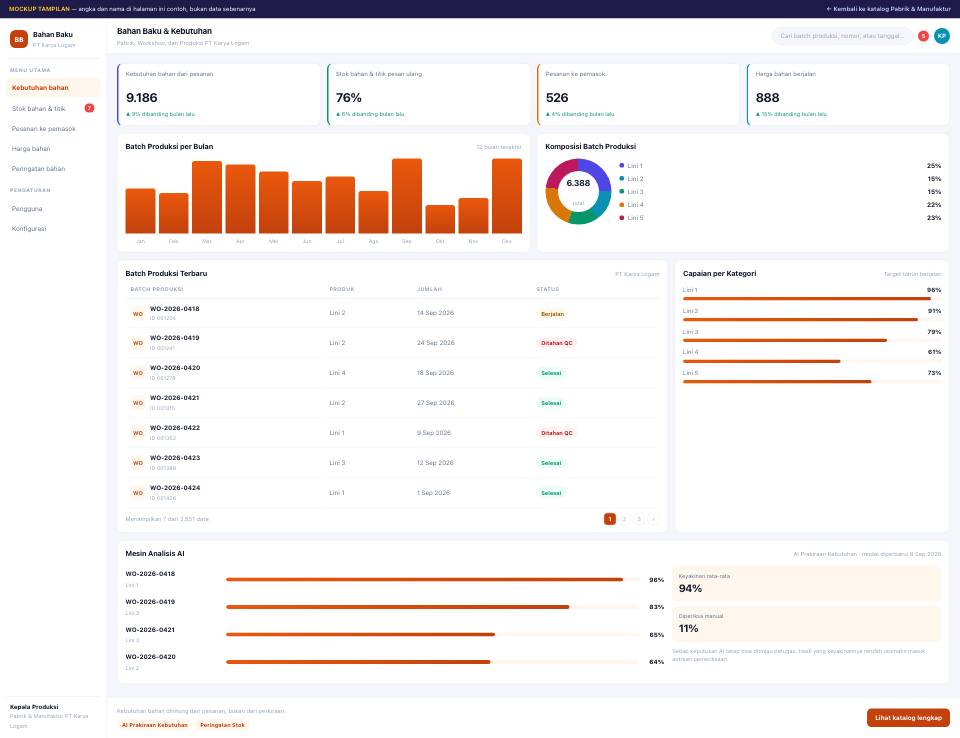Click Ditahan QC badge for WO-2026-0419
Viewport: 960px width, 738px height.
click(557, 343)
